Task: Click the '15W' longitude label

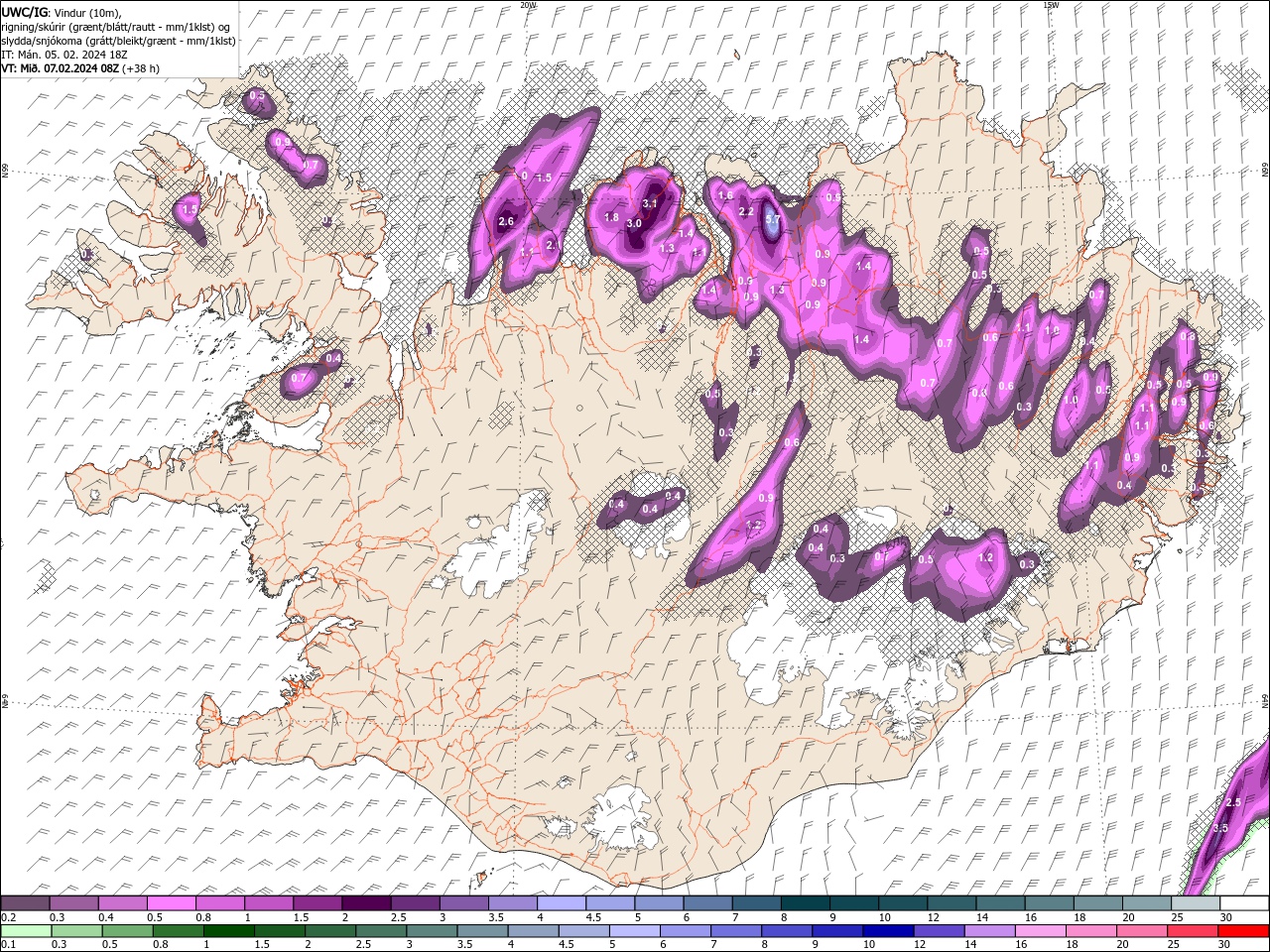Action: (1051, 4)
